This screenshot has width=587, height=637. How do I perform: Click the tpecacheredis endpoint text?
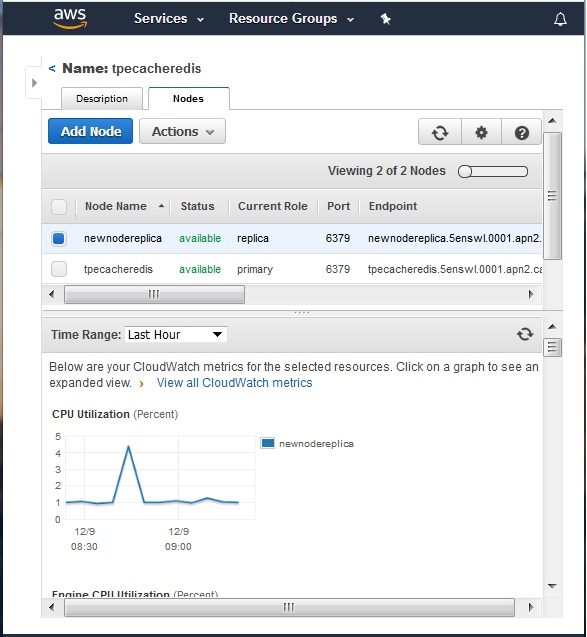(455, 269)
